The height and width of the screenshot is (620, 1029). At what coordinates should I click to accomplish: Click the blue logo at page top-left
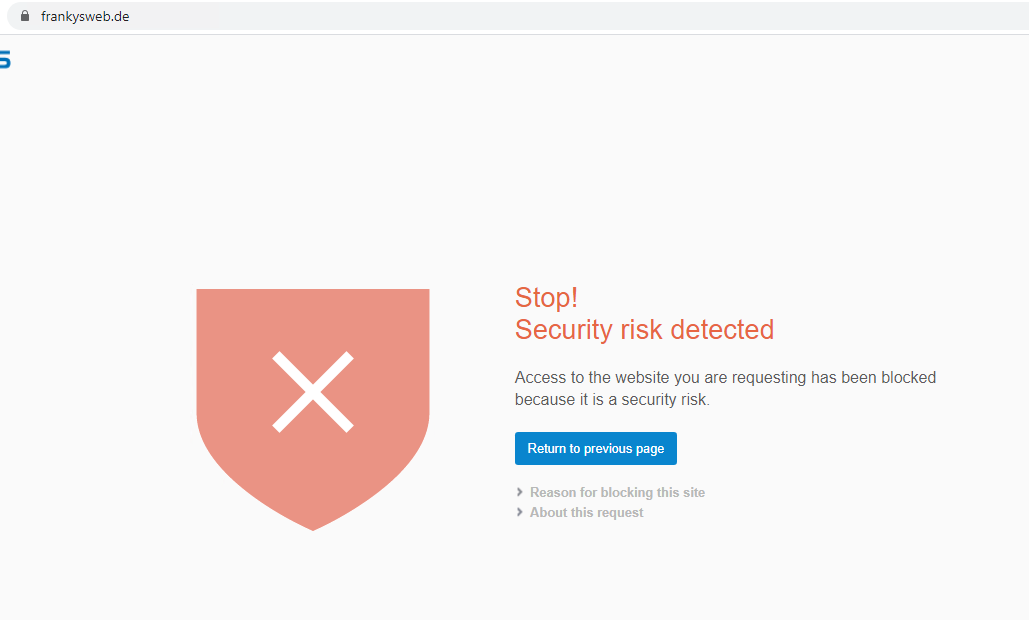tap(5, 59)
